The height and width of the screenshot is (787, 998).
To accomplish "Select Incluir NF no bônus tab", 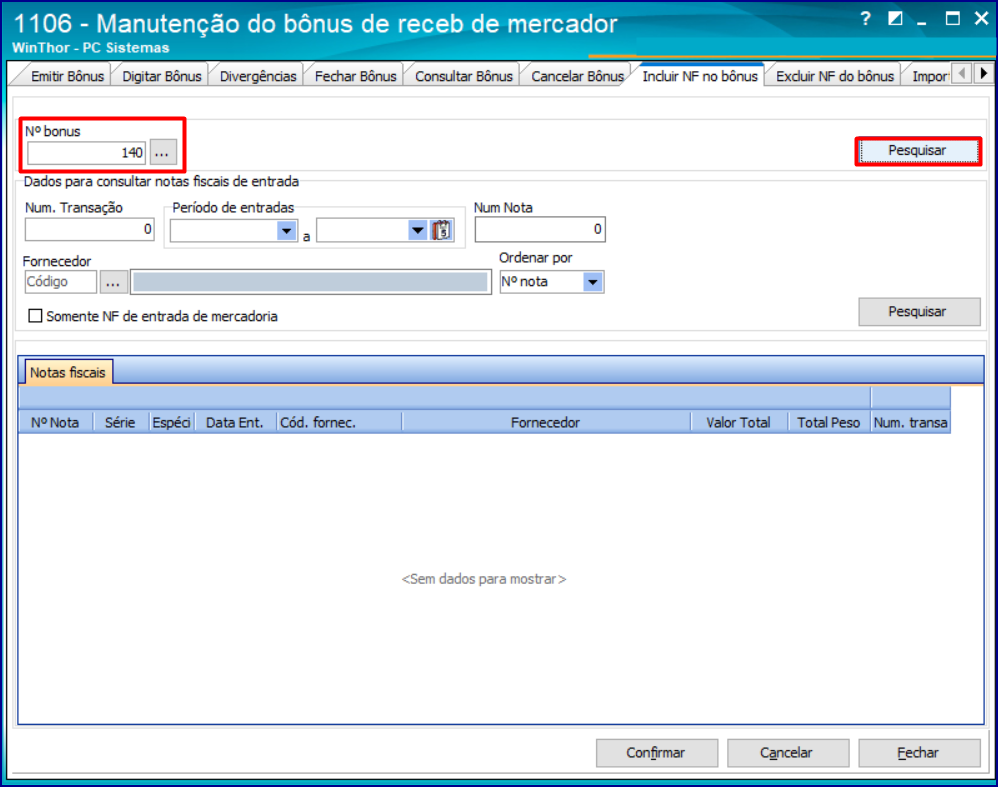I will (699, 76).
